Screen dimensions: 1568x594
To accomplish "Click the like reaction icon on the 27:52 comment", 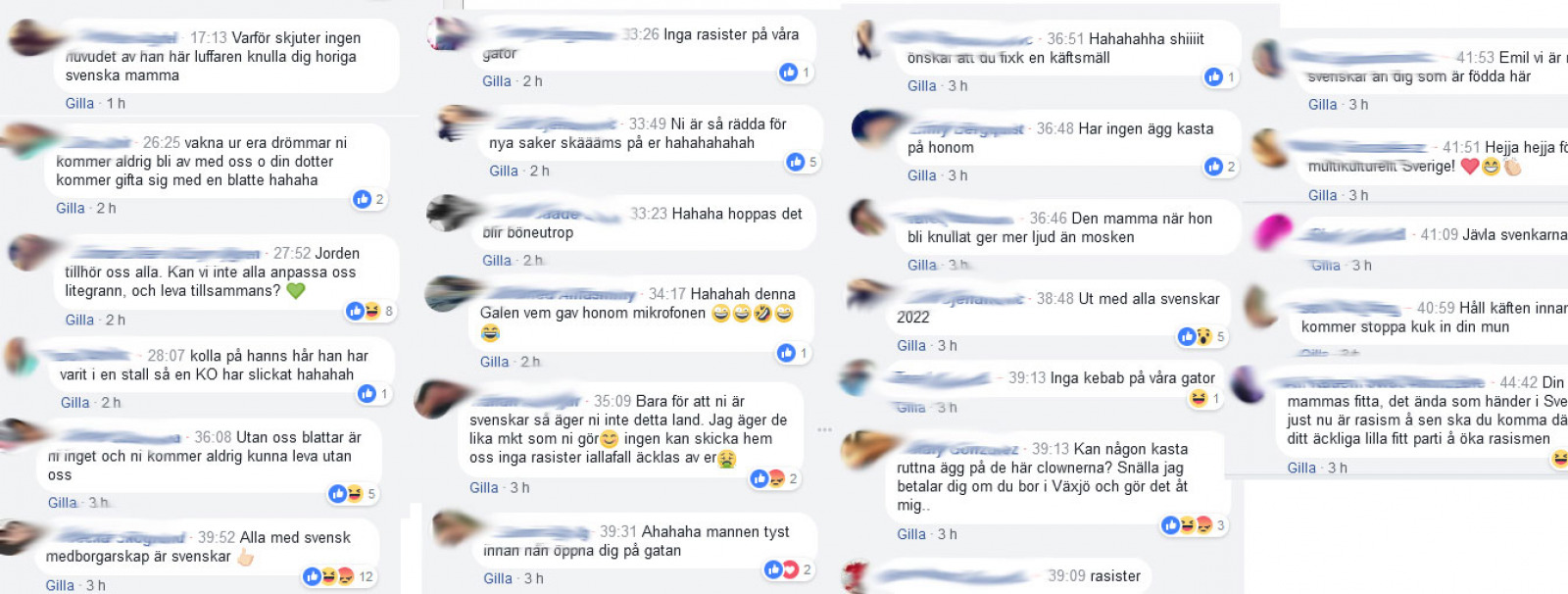I will click(355, 311).
